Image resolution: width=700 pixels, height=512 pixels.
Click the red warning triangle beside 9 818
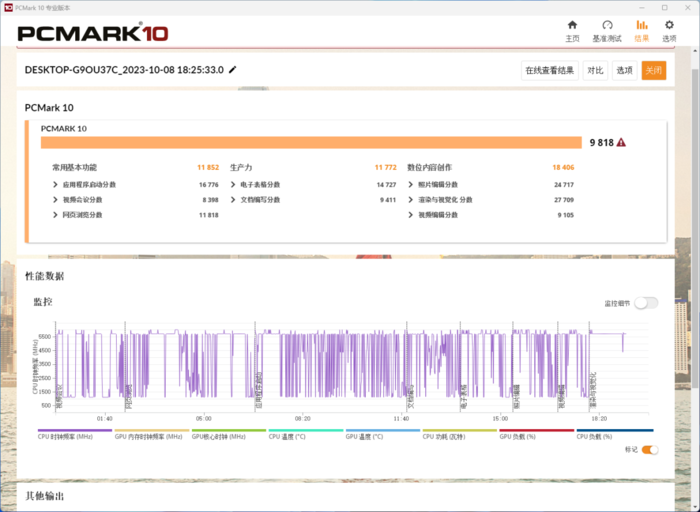(x=621, y=142)
